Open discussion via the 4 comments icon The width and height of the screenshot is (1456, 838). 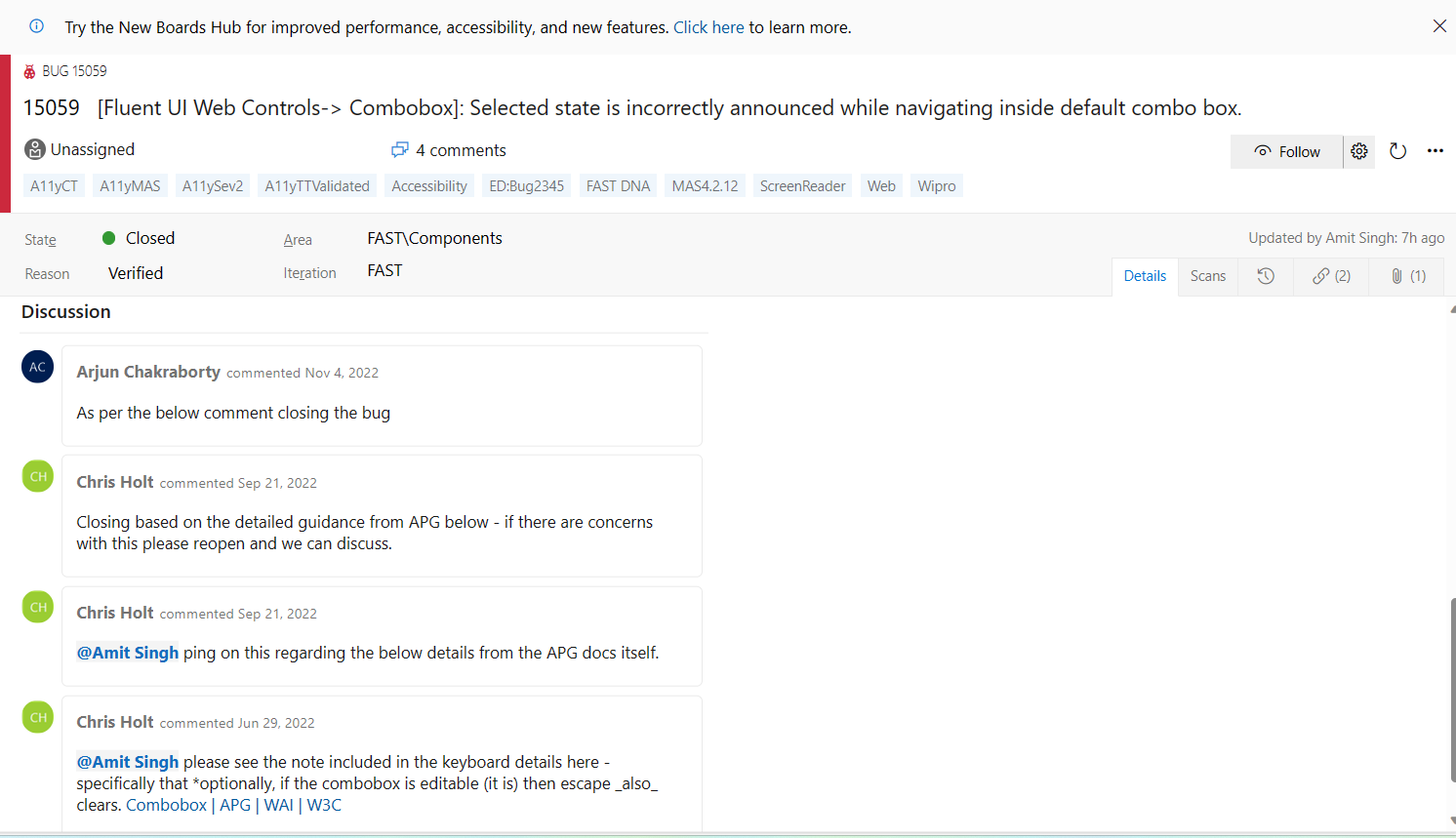point(400,149)
